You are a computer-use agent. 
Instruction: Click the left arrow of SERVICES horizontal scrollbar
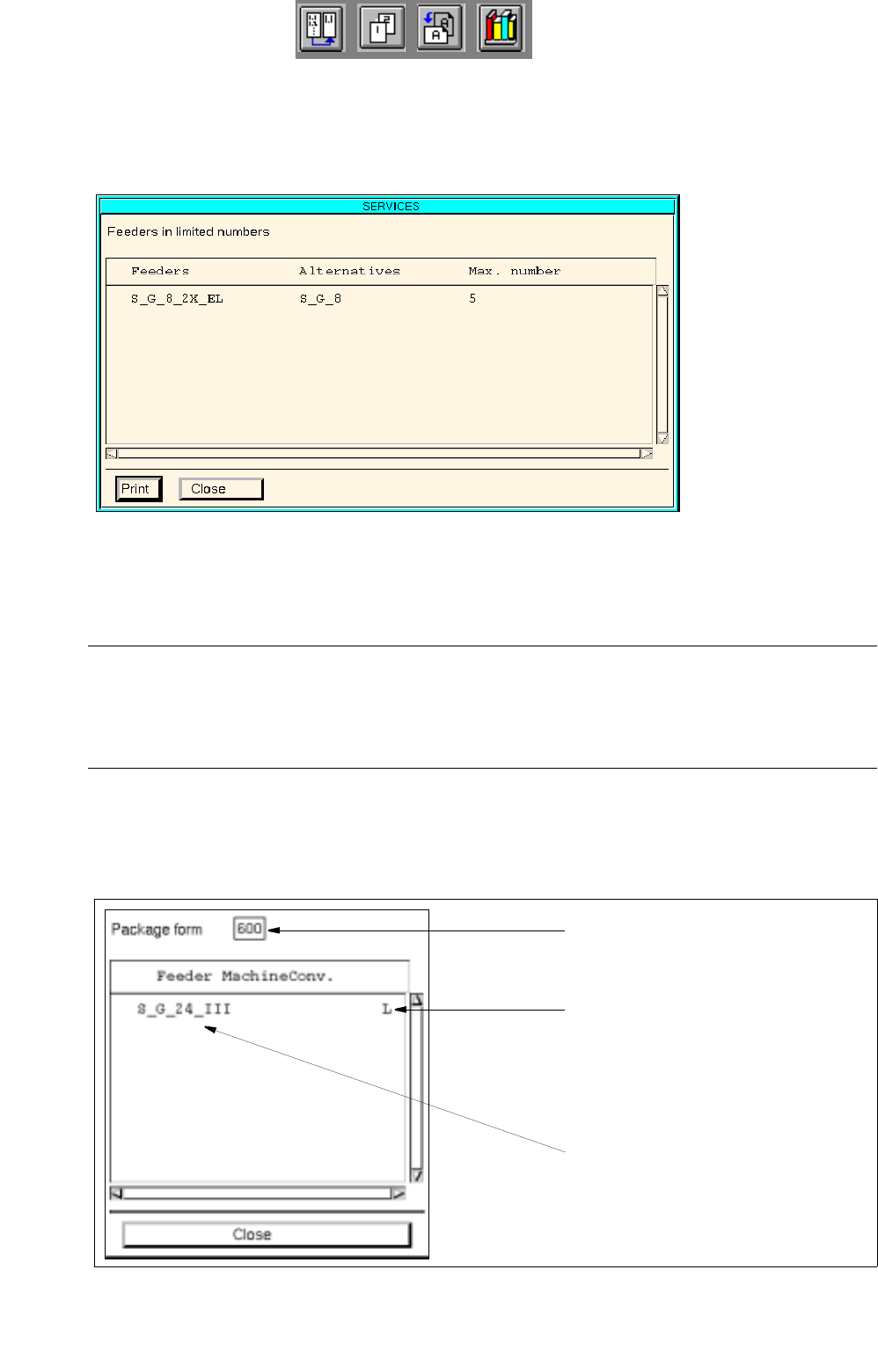tap(112, 454)
